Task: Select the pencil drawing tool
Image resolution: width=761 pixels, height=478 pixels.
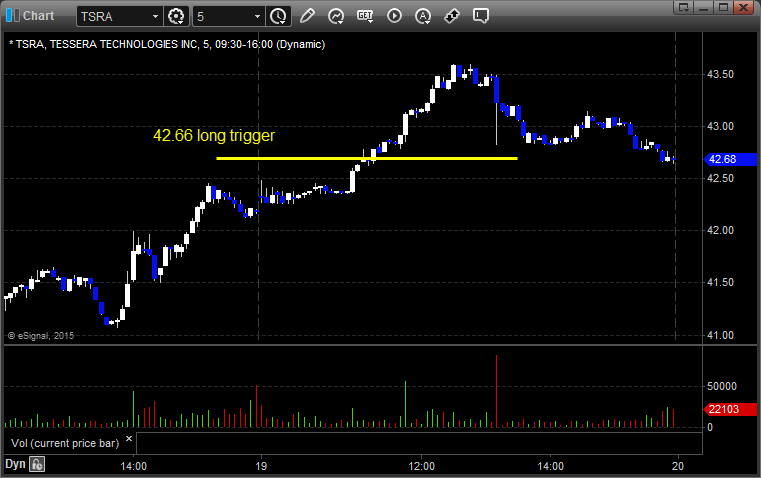Action: (307, 16)
